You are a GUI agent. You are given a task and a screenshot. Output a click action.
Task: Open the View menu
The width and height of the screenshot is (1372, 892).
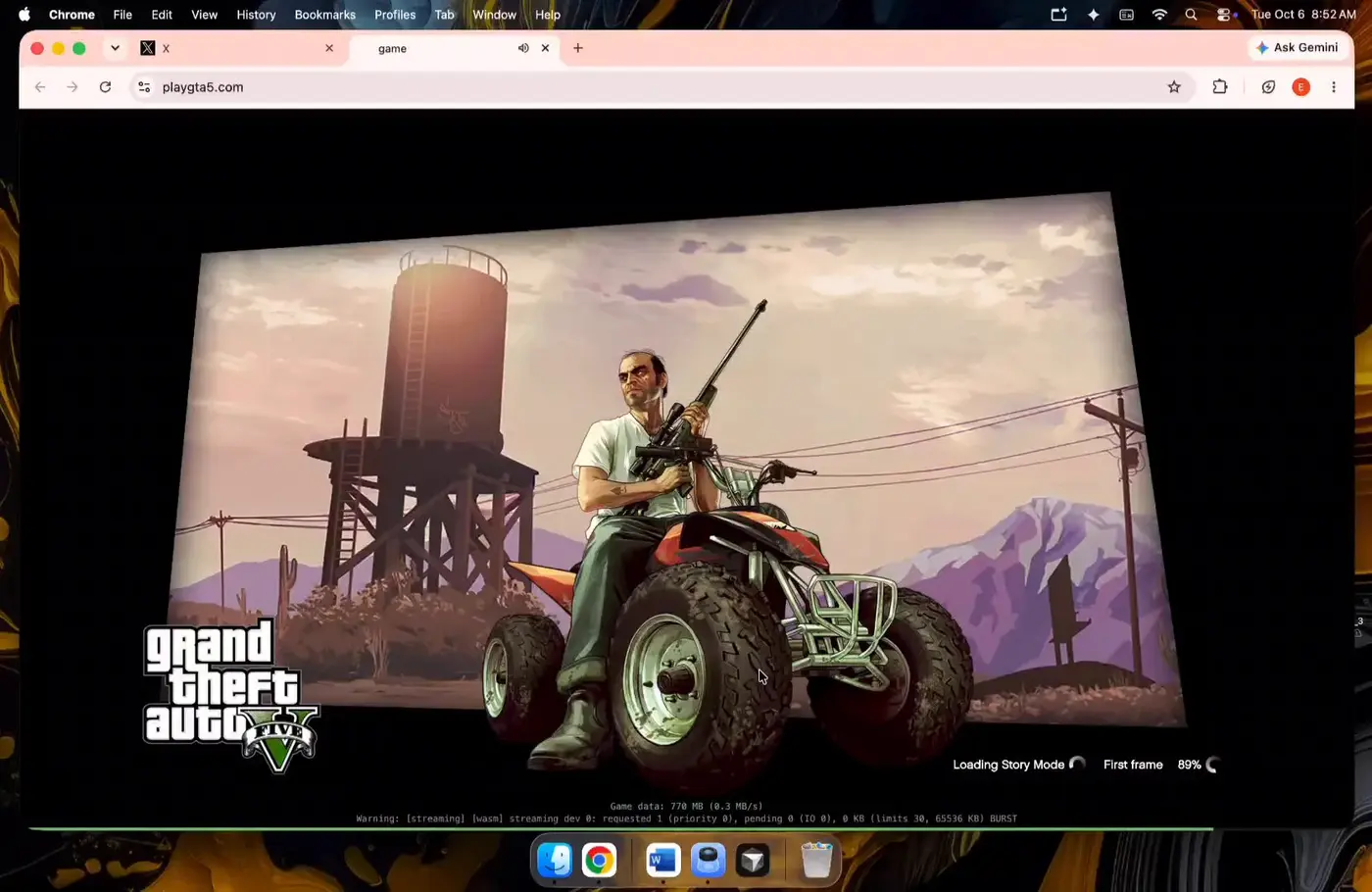[x=204, y=15]
